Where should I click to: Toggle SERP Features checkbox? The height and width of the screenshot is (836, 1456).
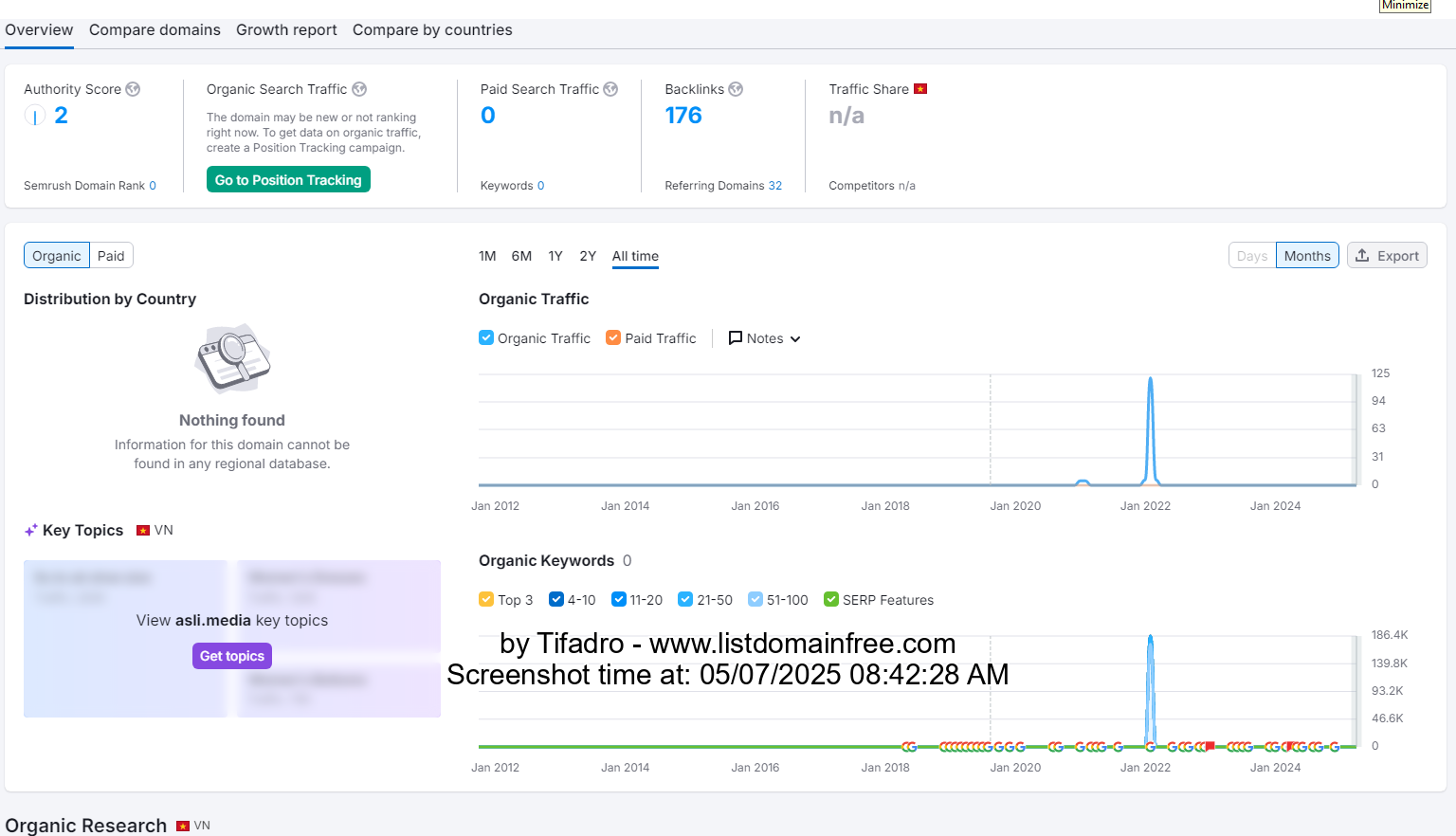pyautogui.click(x=831, y=599)
